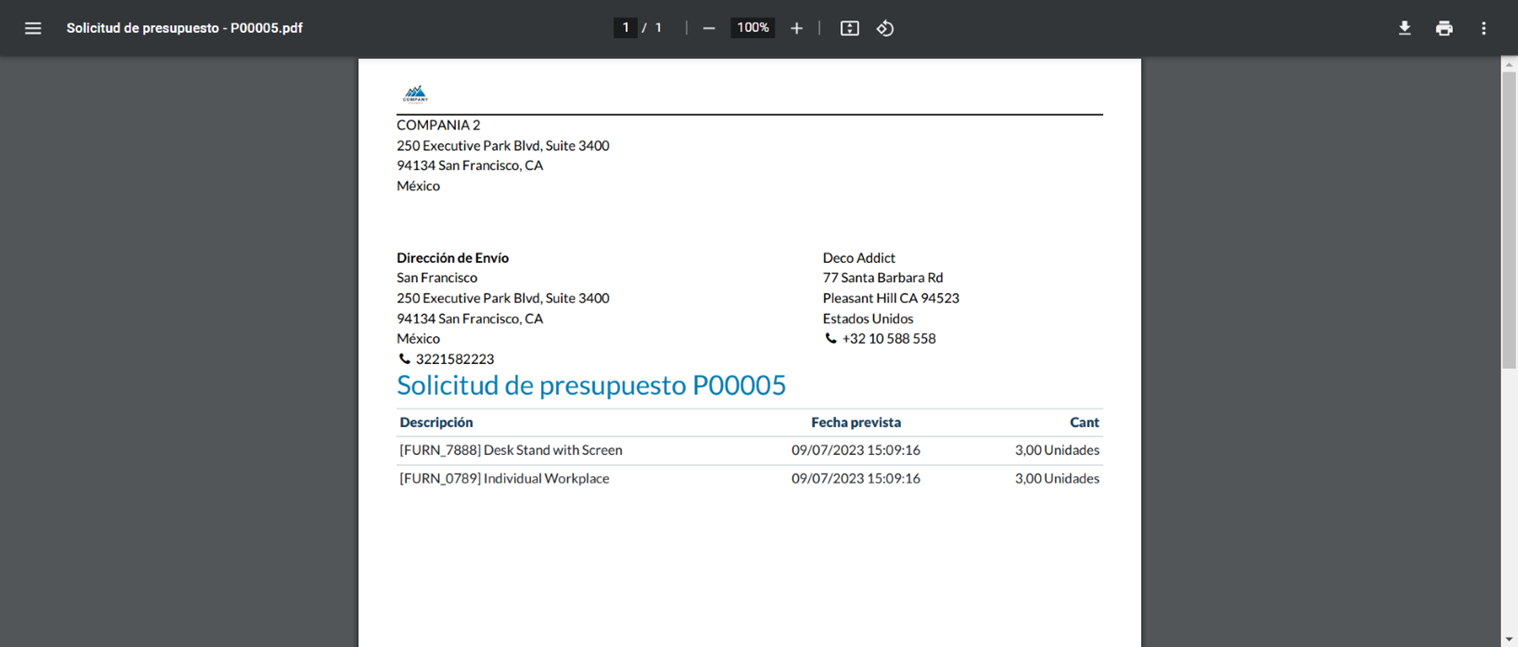Click the Deco Addict phone number
Image resolution: width=1518 pixels, height=647 pixels.
pyautogui.click(x=888, y=339)
